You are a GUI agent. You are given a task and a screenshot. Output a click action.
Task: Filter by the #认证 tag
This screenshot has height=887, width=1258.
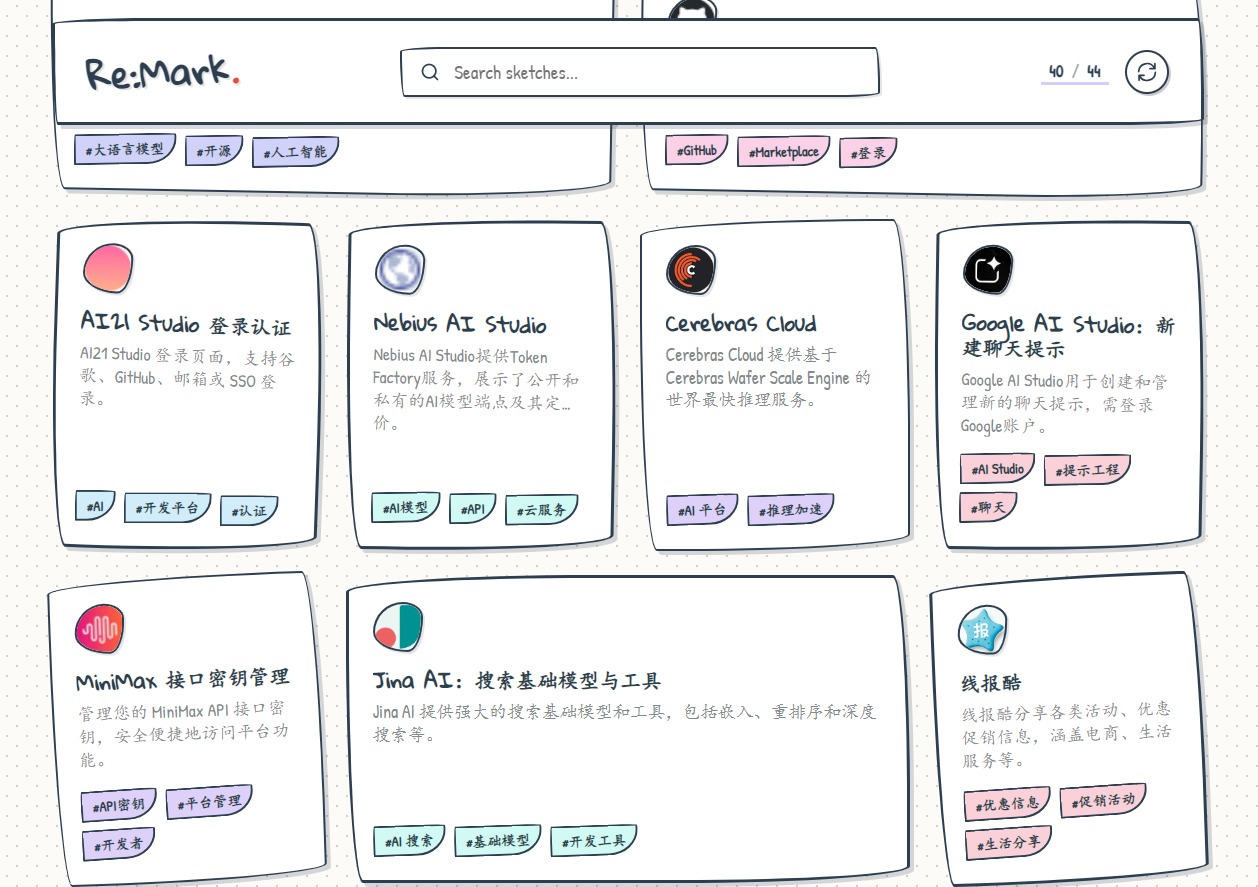click(x=249, y=510)
